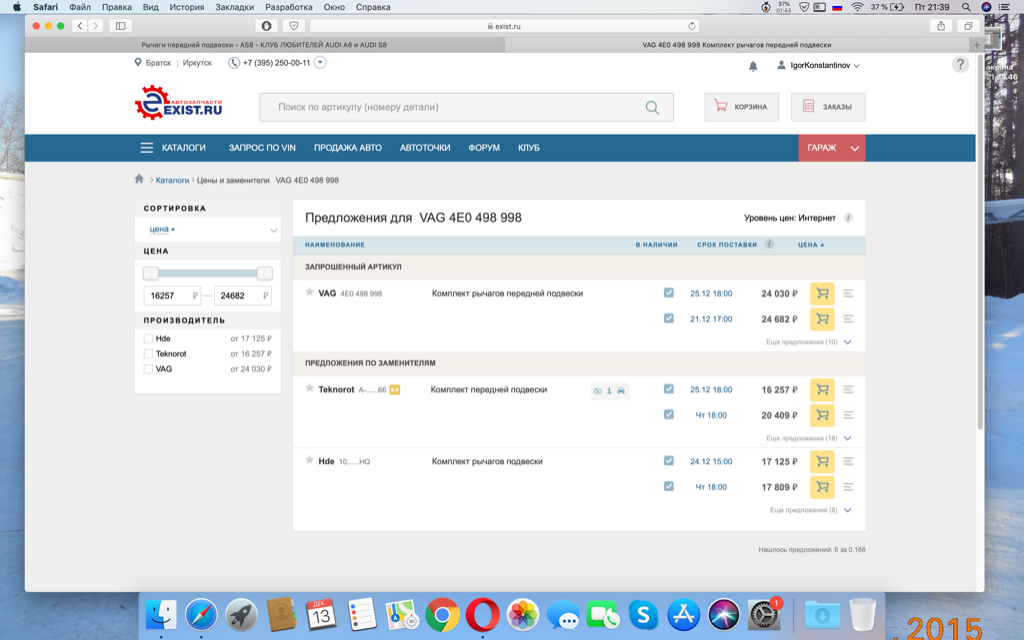Switch to the Audi A8 club tab
This screenshot has height=640, width=1024.
265,45
